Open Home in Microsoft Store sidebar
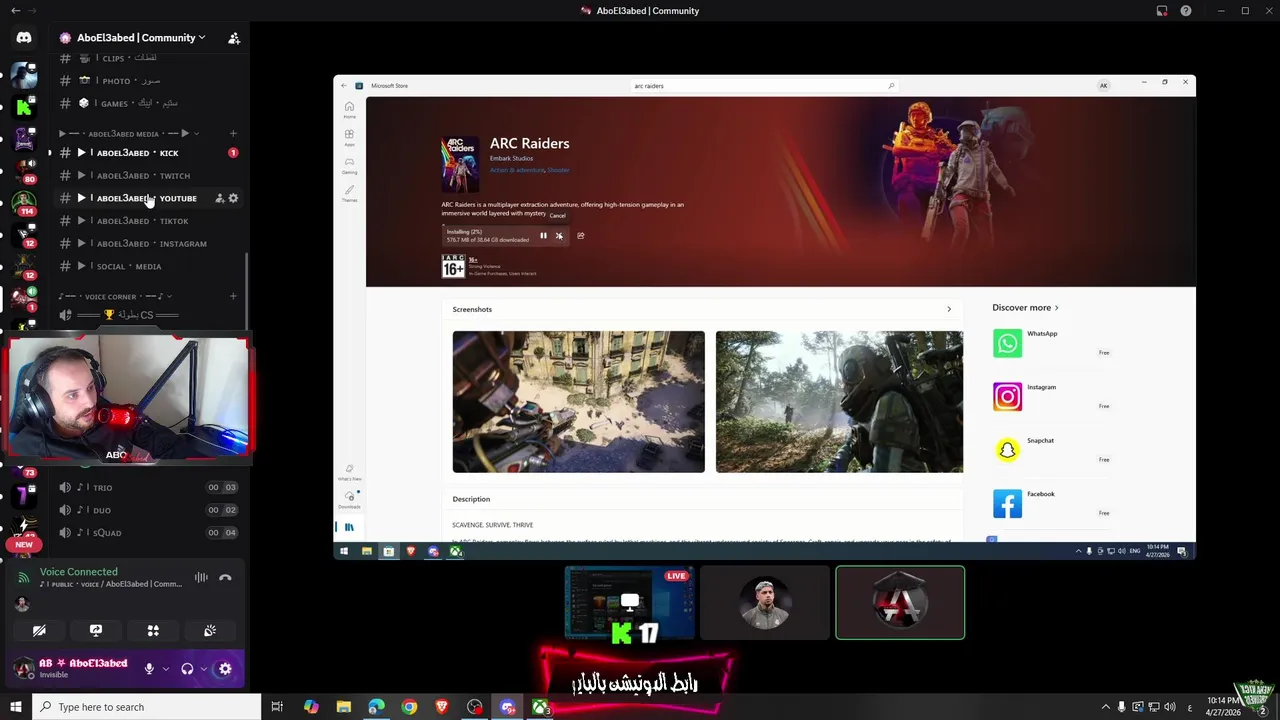This screenshot has height=720, width=1280. (x=349, y=110)
